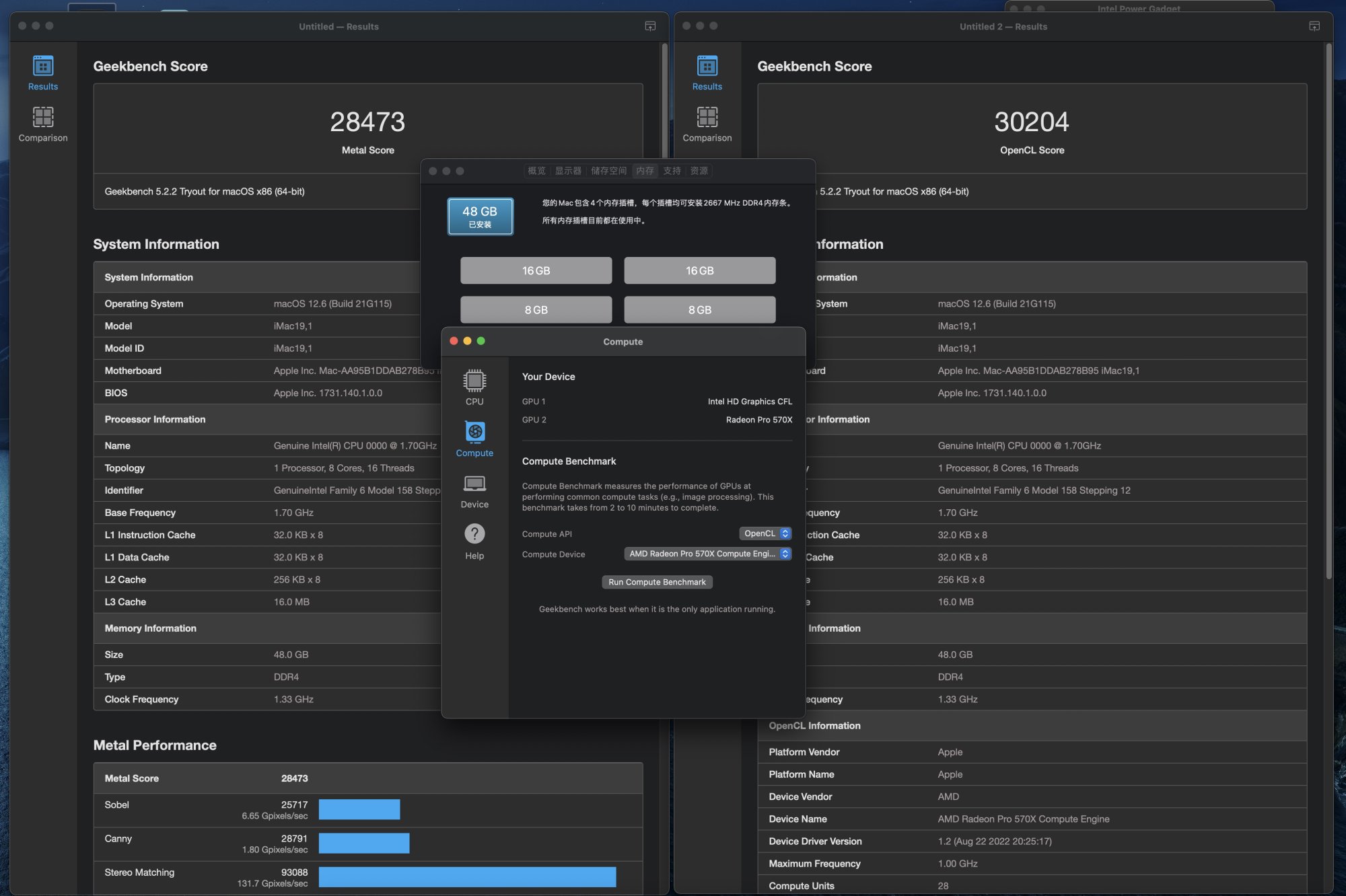Open the Compute API OpenCL dropdown
Image resolution: width=1346 pixels, height=896 pixels.
(x=765, y=533)
